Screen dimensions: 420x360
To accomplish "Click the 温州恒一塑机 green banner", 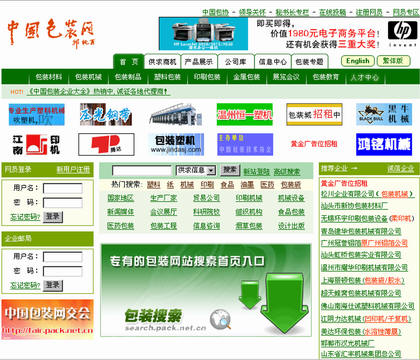I will tap(245, 114).
